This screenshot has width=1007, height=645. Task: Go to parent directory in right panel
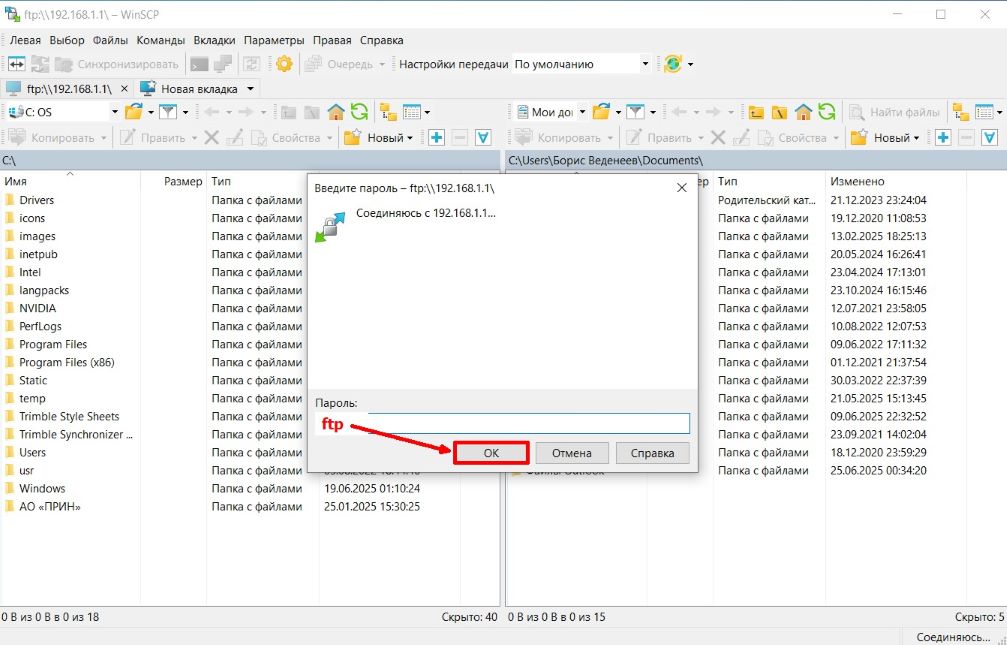757,112
